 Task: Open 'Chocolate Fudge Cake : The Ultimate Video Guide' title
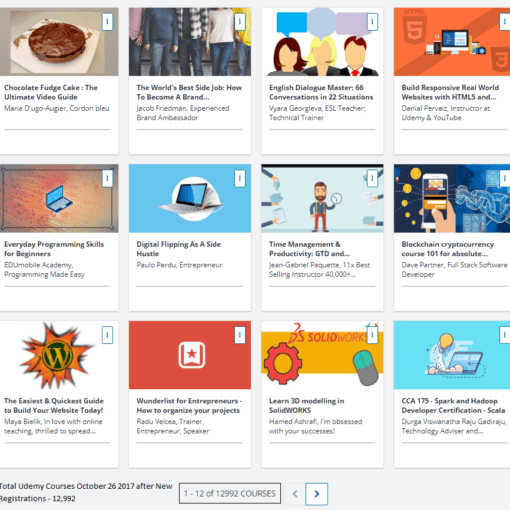click(51, 92)
